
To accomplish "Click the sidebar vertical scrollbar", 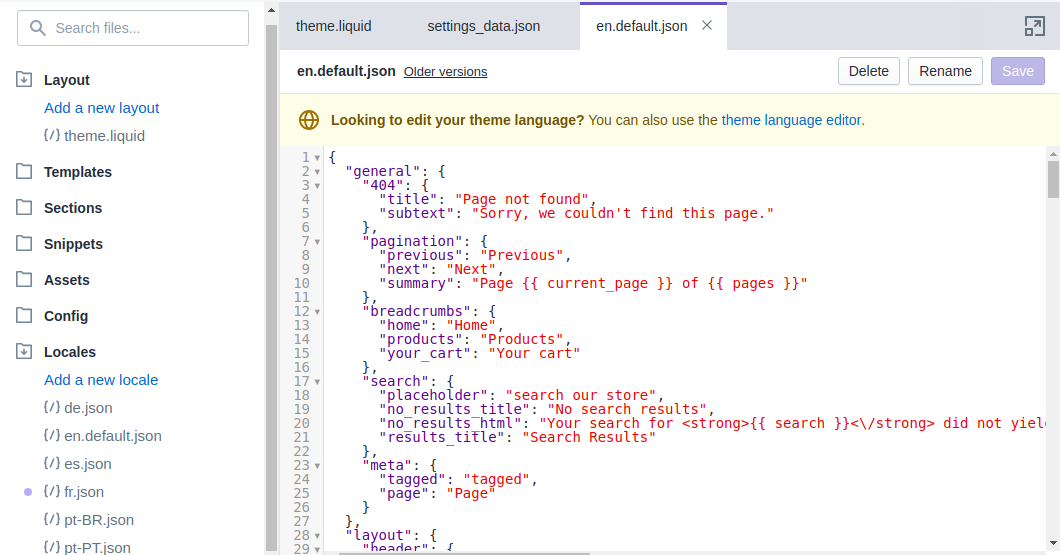I will [271, 287].
